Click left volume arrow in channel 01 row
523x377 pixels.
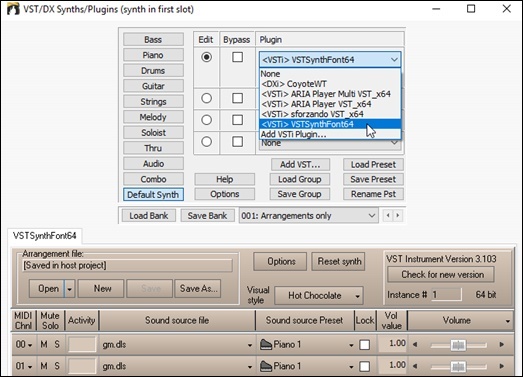pos(415,366)
